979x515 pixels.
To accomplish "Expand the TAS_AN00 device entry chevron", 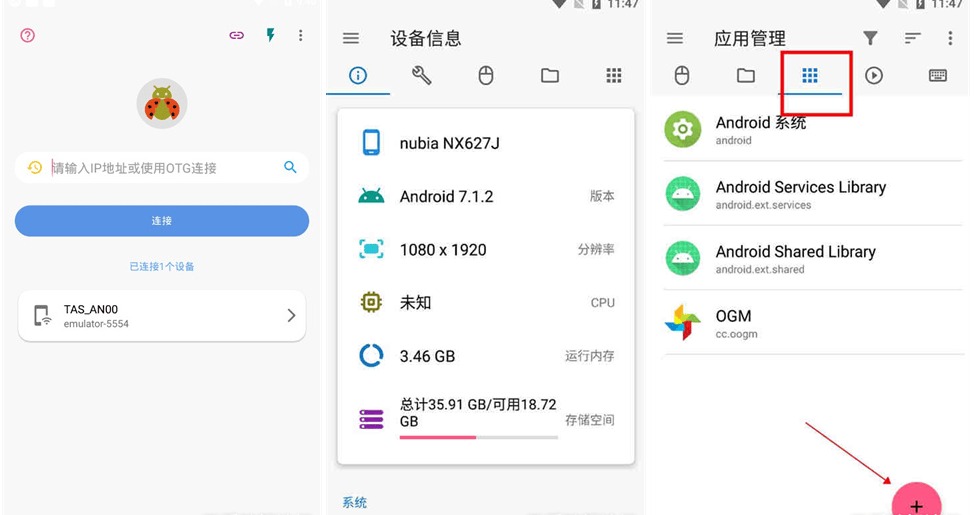I will coord(291,315).
